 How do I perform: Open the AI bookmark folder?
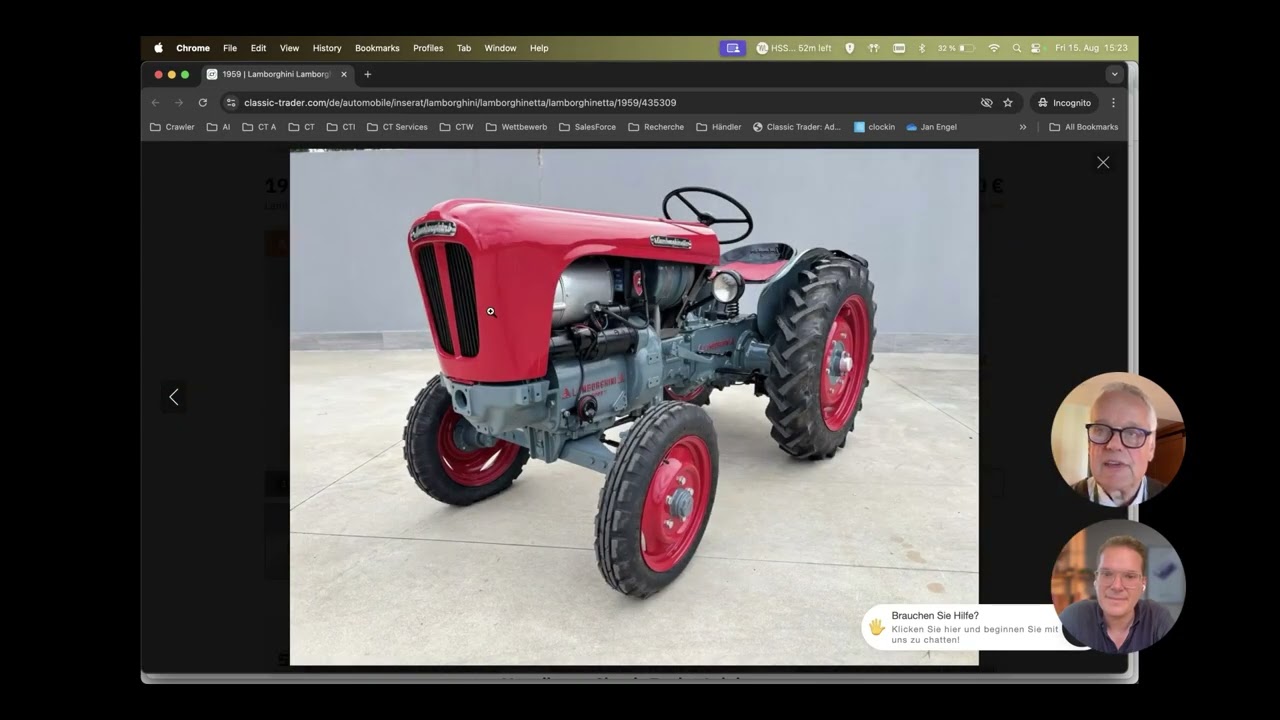click(218, 127)
